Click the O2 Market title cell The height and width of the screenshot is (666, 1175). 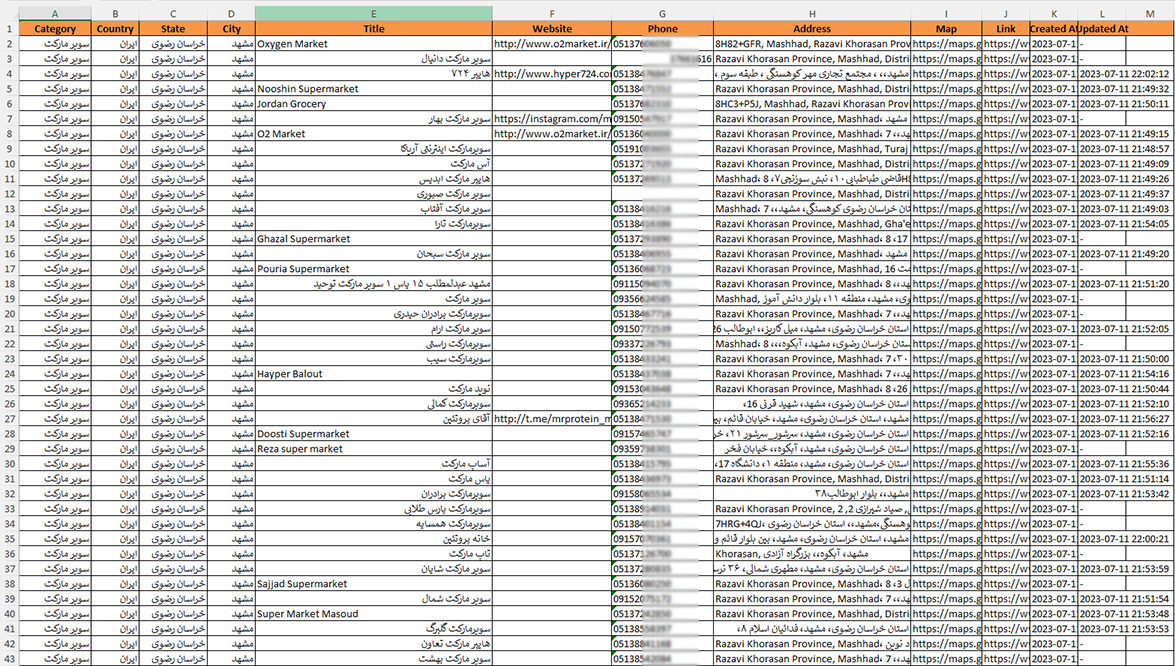[x=374, y=133]
